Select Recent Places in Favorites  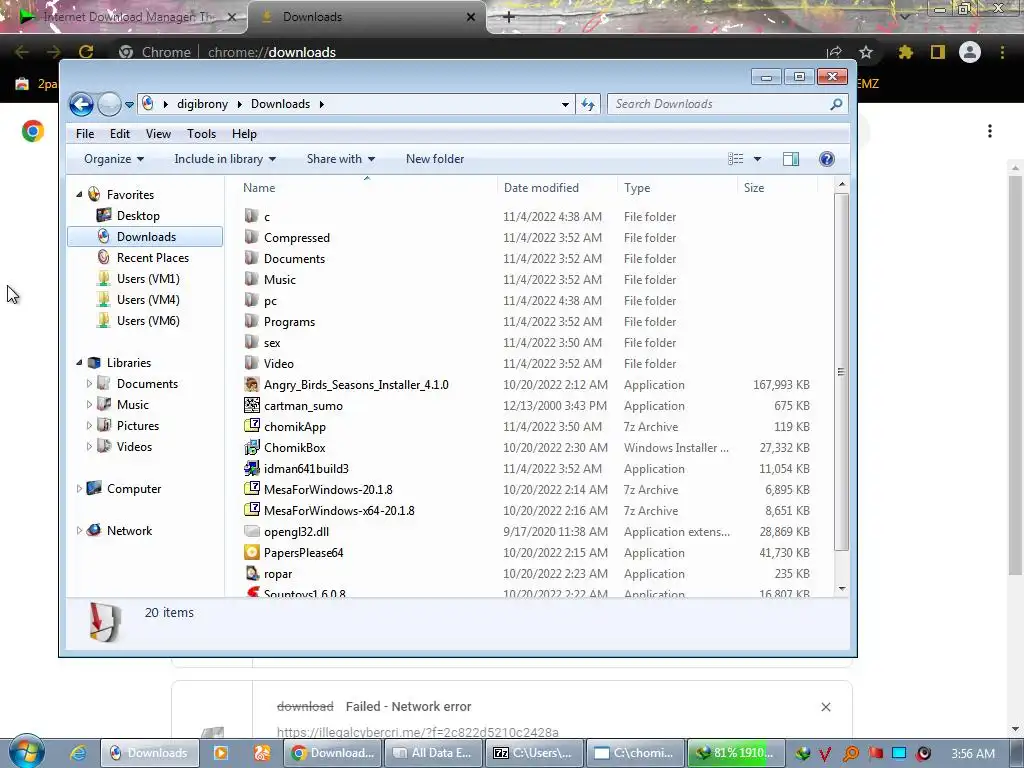pos(152,258)
